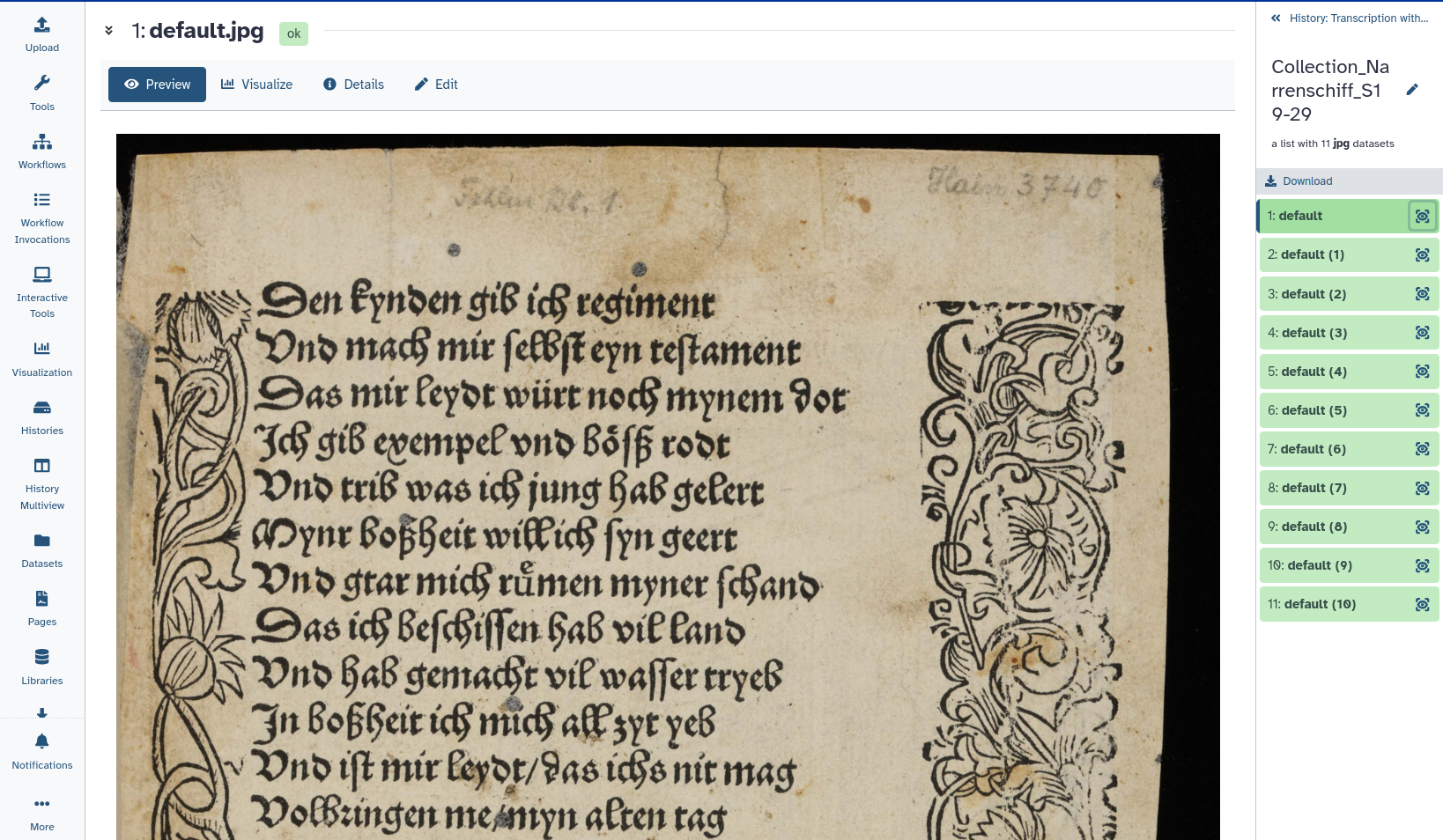This screenshot has width=1443, height=840.
Task: Browse Datasets
Action: [x=42, y=550]
